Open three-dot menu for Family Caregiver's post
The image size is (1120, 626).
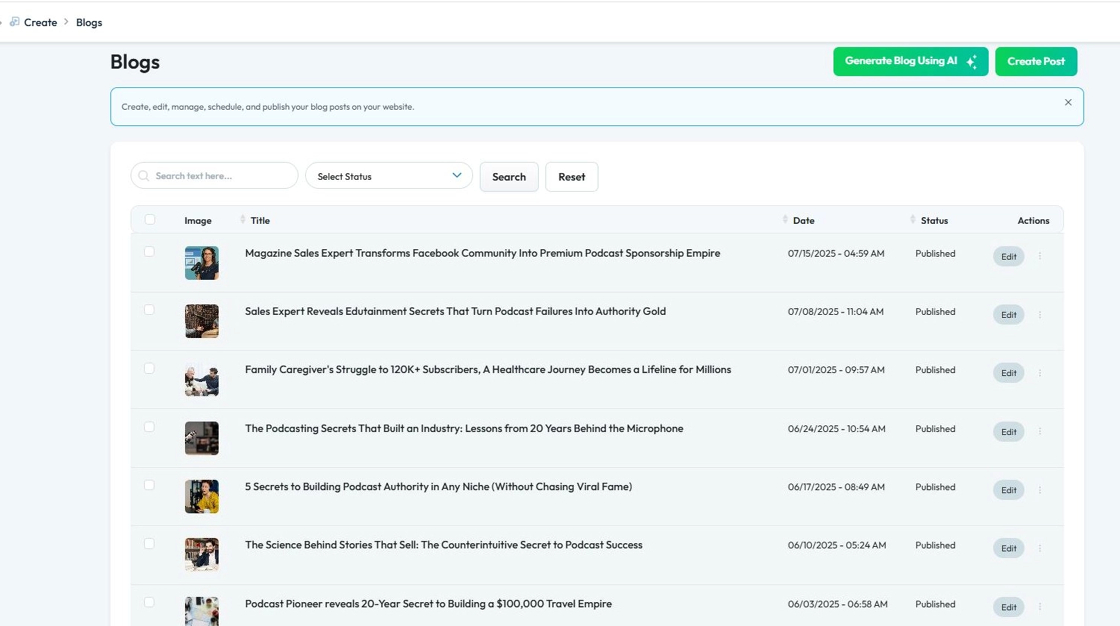point(1039,373)
